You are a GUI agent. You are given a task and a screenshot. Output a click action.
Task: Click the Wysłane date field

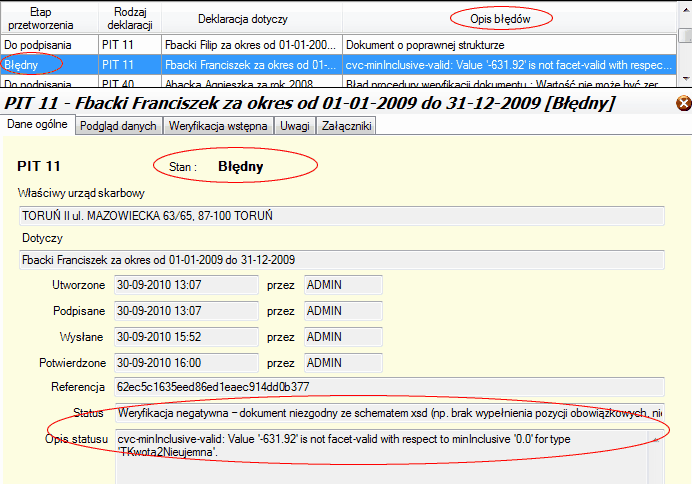(186, 336)
